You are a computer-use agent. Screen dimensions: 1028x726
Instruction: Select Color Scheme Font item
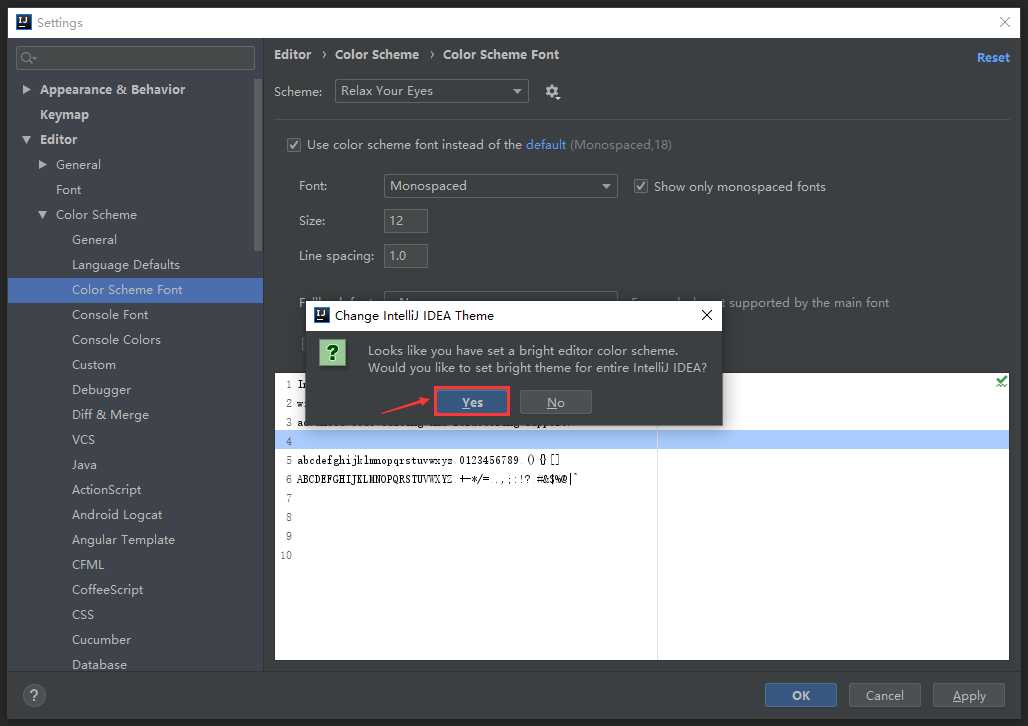click(135, 290)
